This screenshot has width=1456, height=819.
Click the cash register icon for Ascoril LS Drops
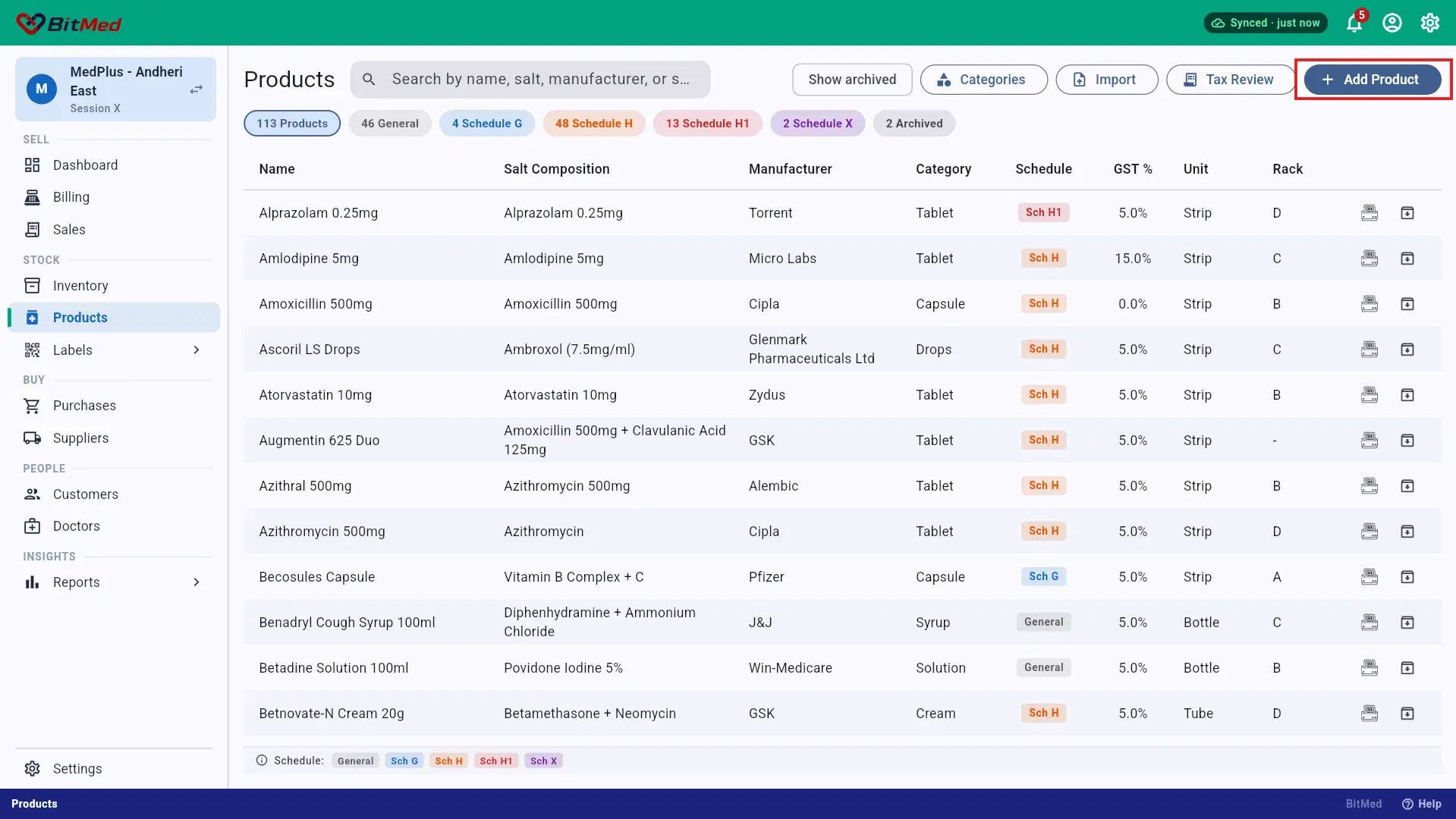[x=1370, y=350]
